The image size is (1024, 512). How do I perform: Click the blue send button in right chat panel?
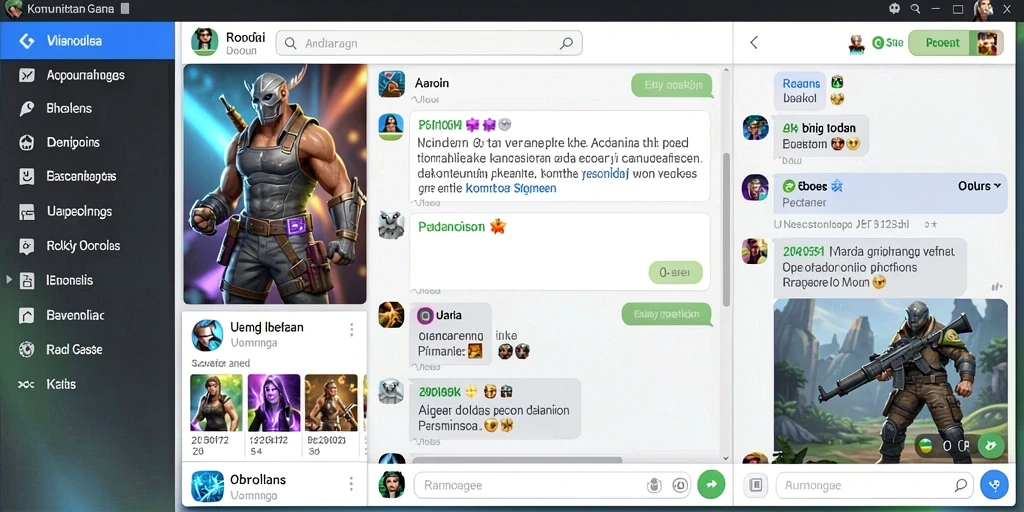[995, 485]
